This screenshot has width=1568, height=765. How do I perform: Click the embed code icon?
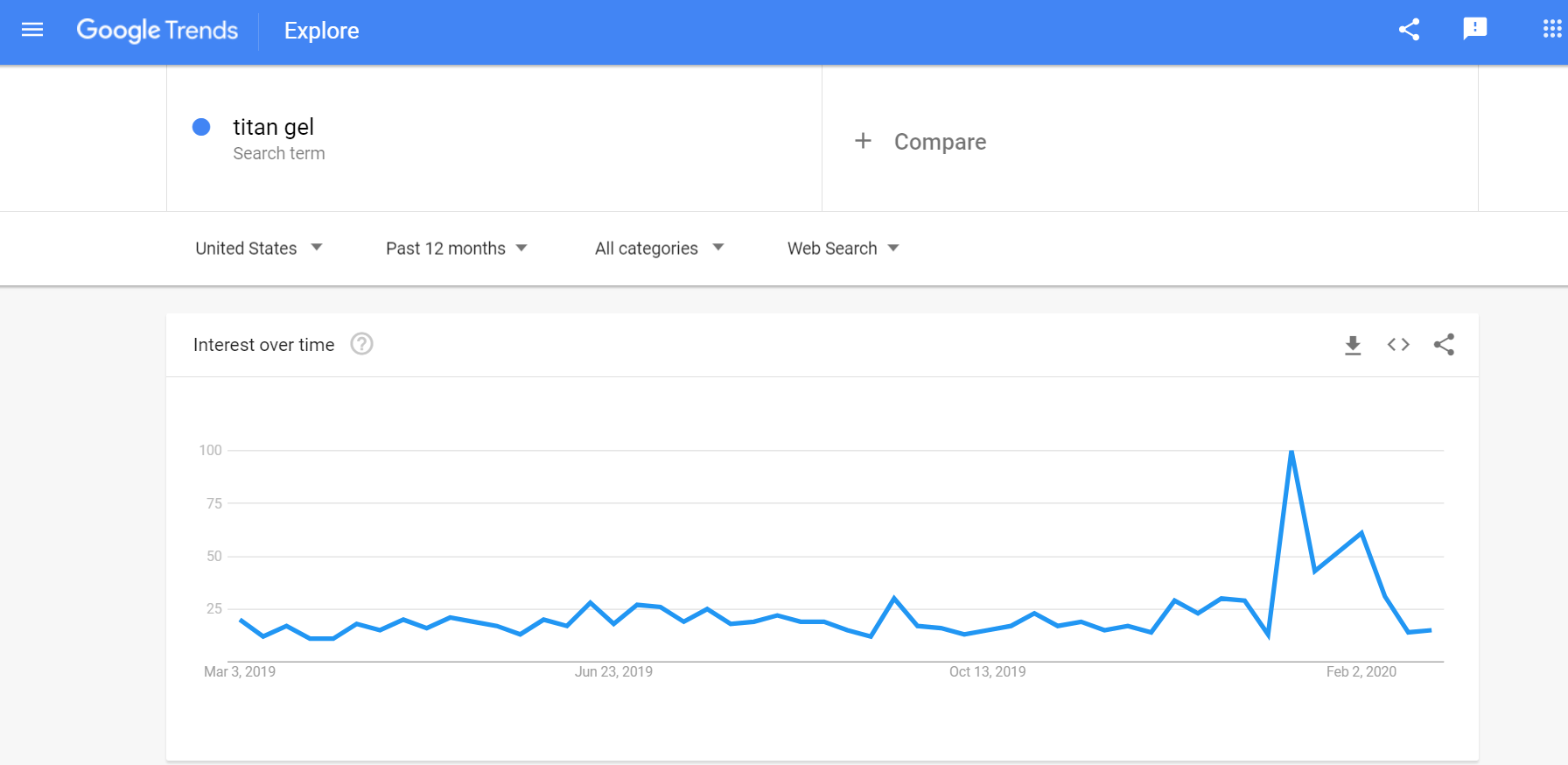[1398, 345]
